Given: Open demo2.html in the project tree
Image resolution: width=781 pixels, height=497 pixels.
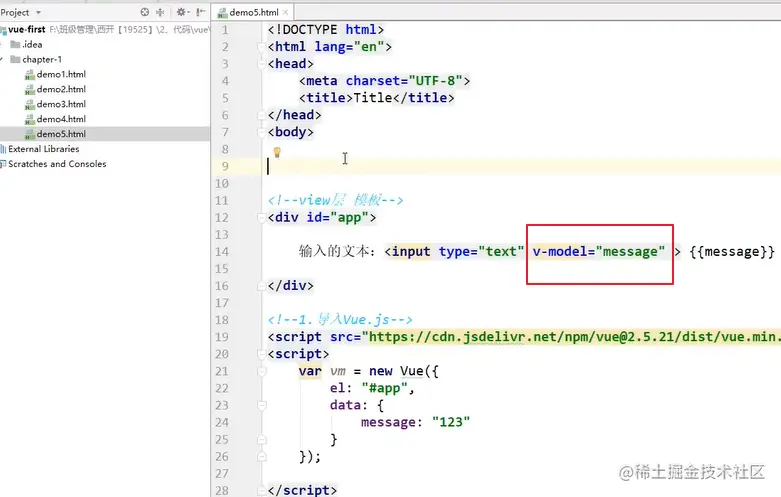Looking at the screenshot, I should 61,89.
